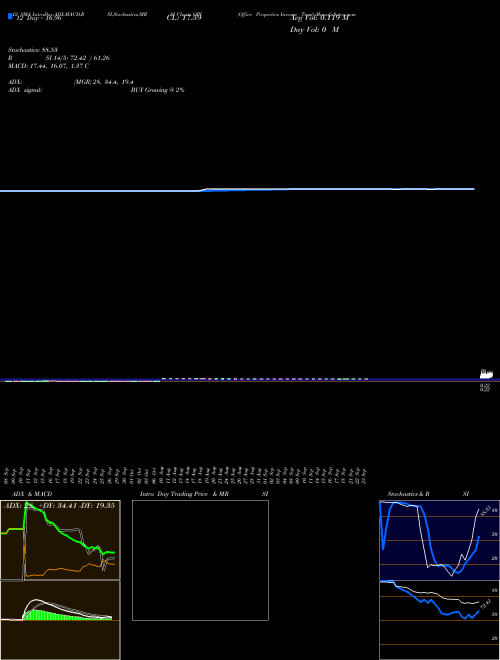Screen dimensions: 500x660
Task: Click the 'MACD: 17.44, 16.07, 1.37 C' line
Action: point(48,66)
